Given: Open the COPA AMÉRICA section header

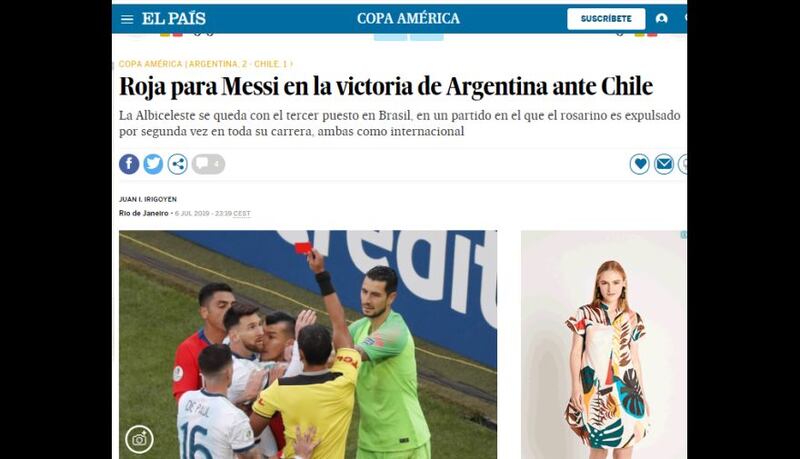Looking at the screenshot, I should [x=408, y=18].
